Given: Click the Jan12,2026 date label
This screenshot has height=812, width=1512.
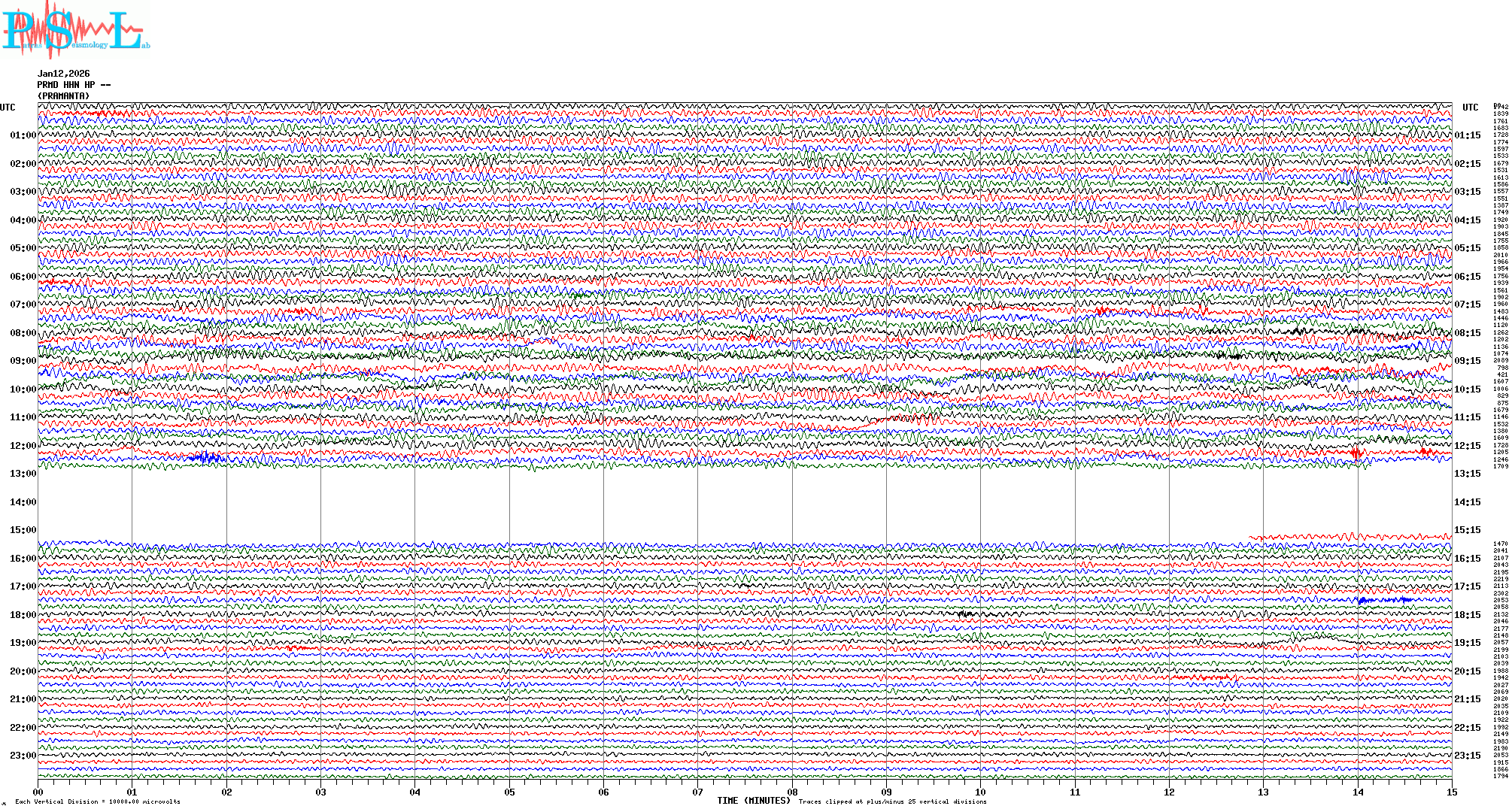Looking at the screenshot, I should coord(64,74).
